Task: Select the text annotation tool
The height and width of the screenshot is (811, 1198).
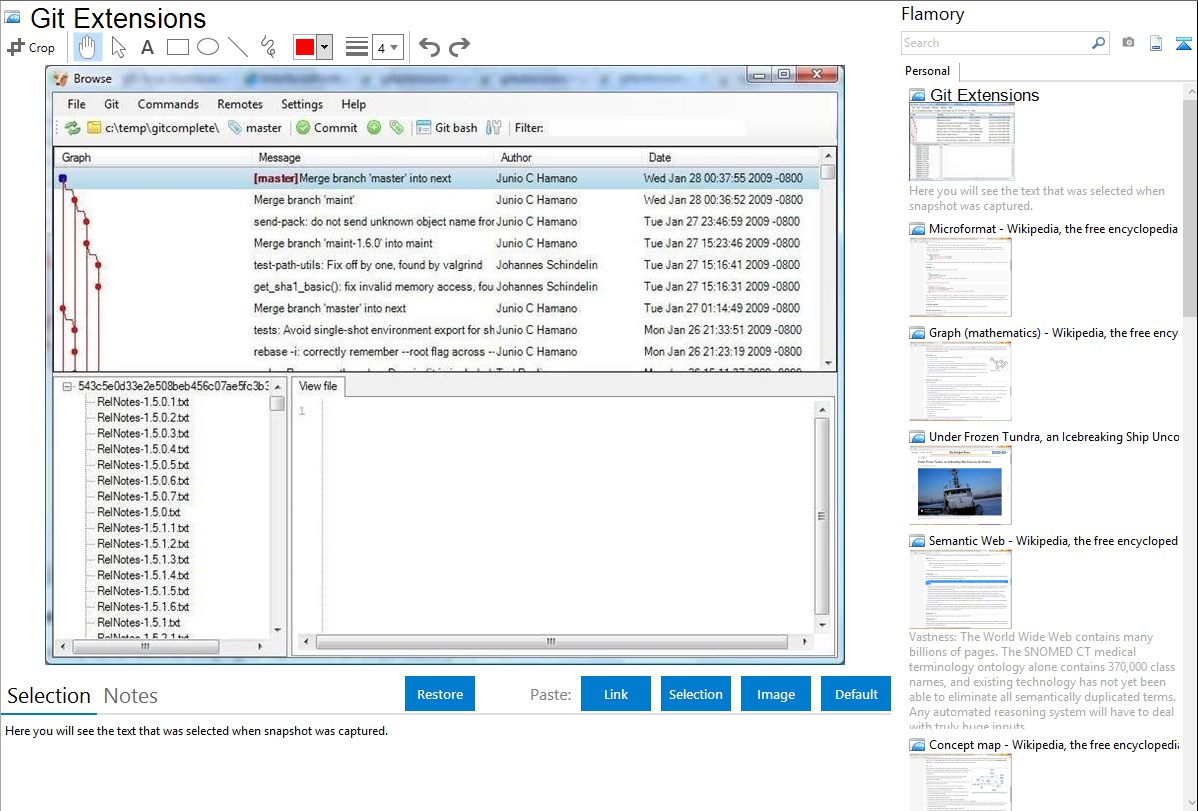Action: tap(147, 47)
